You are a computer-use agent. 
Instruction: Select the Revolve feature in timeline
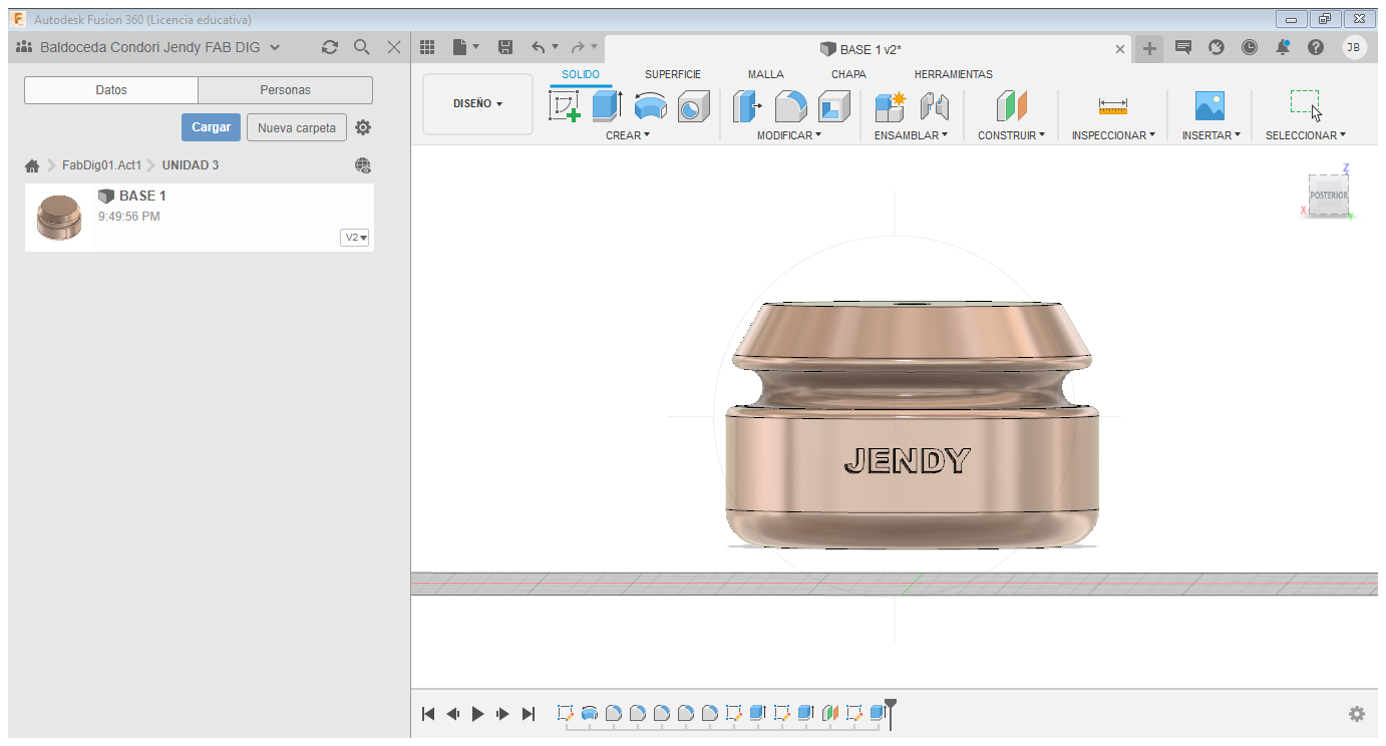(x=590, y=713)
